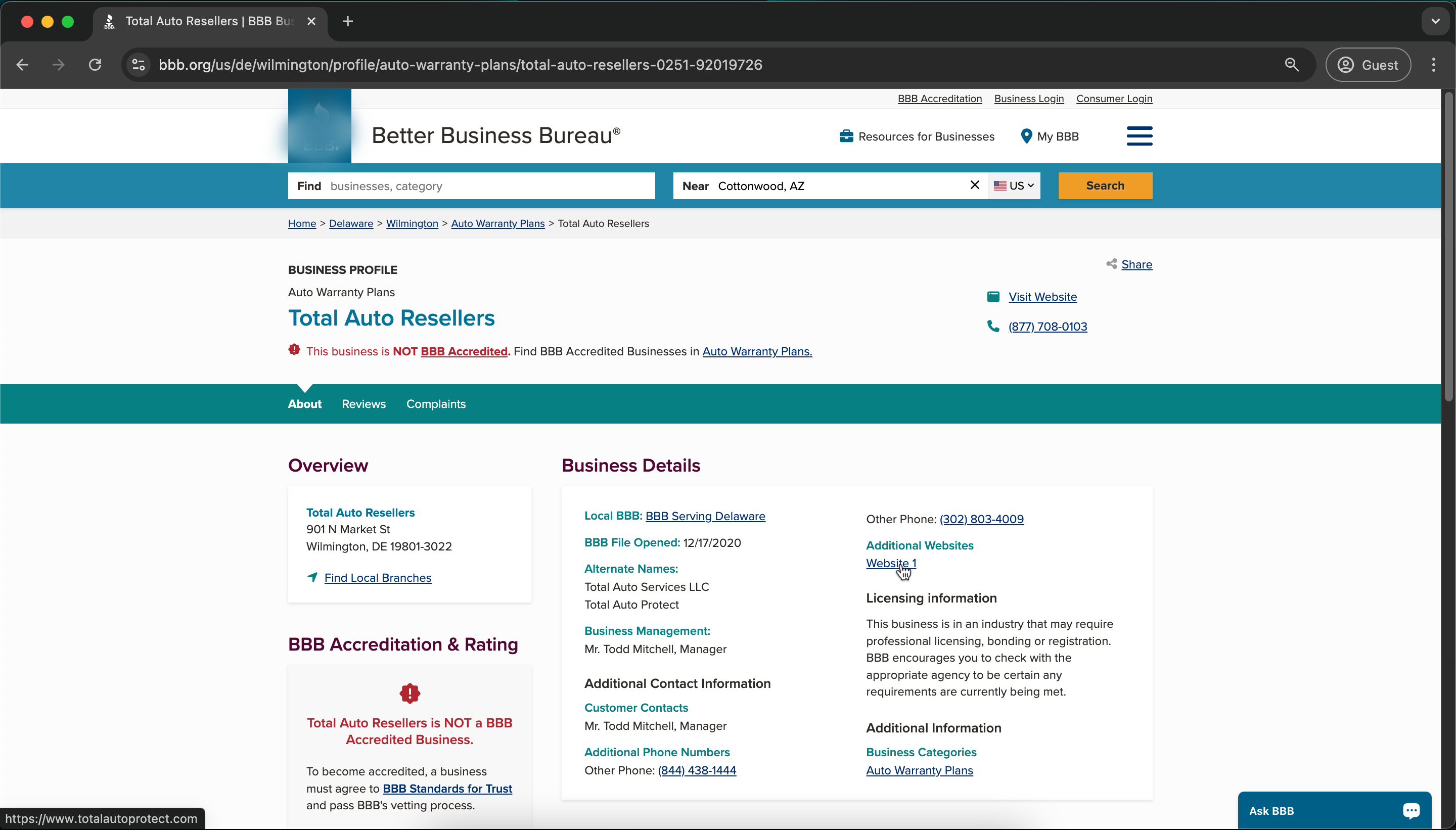1456x830 pixels.
Task: Click the orange Search button
Action: [1105, 186]
